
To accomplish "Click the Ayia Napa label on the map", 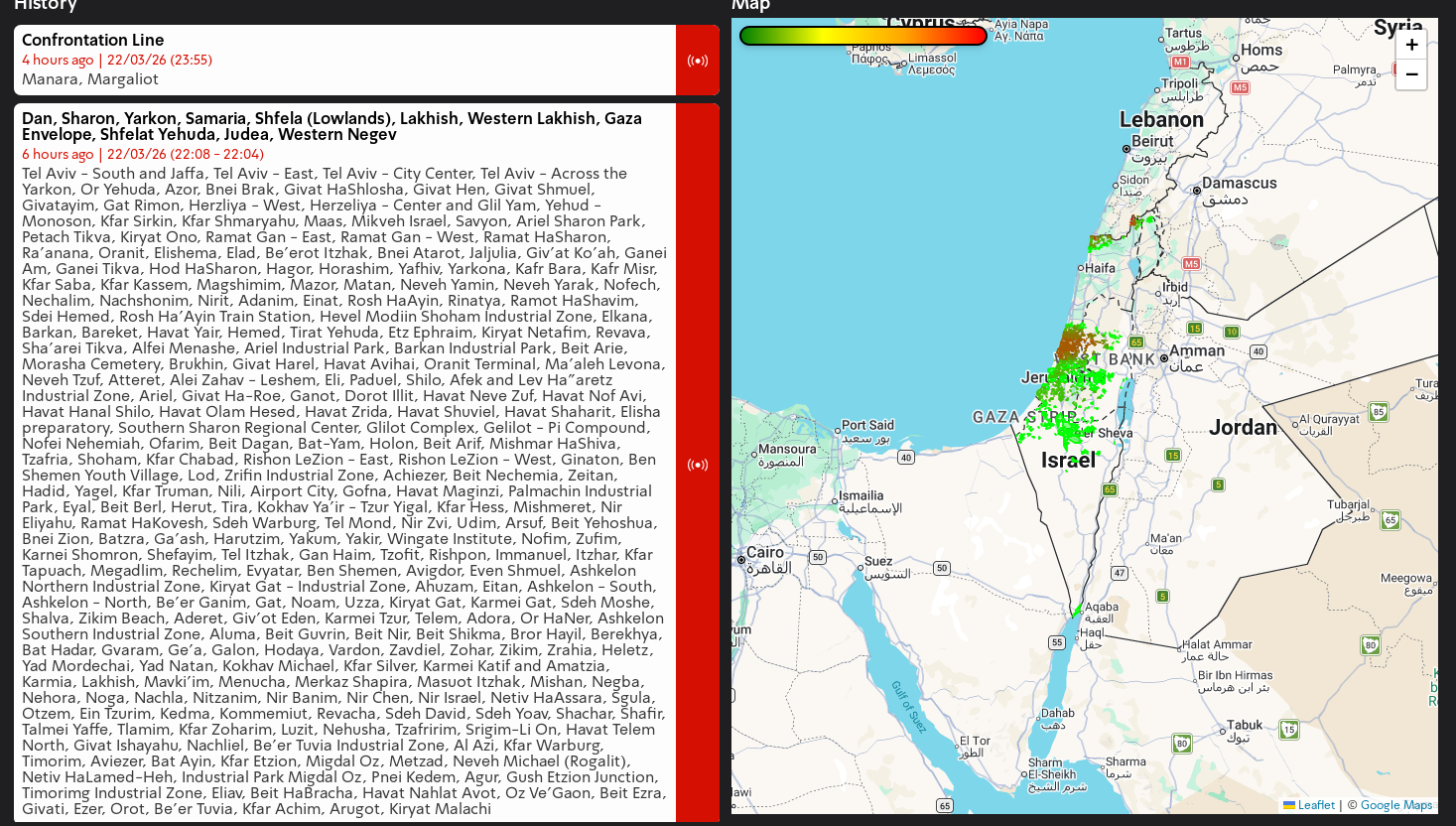I will coord(1020,30).
